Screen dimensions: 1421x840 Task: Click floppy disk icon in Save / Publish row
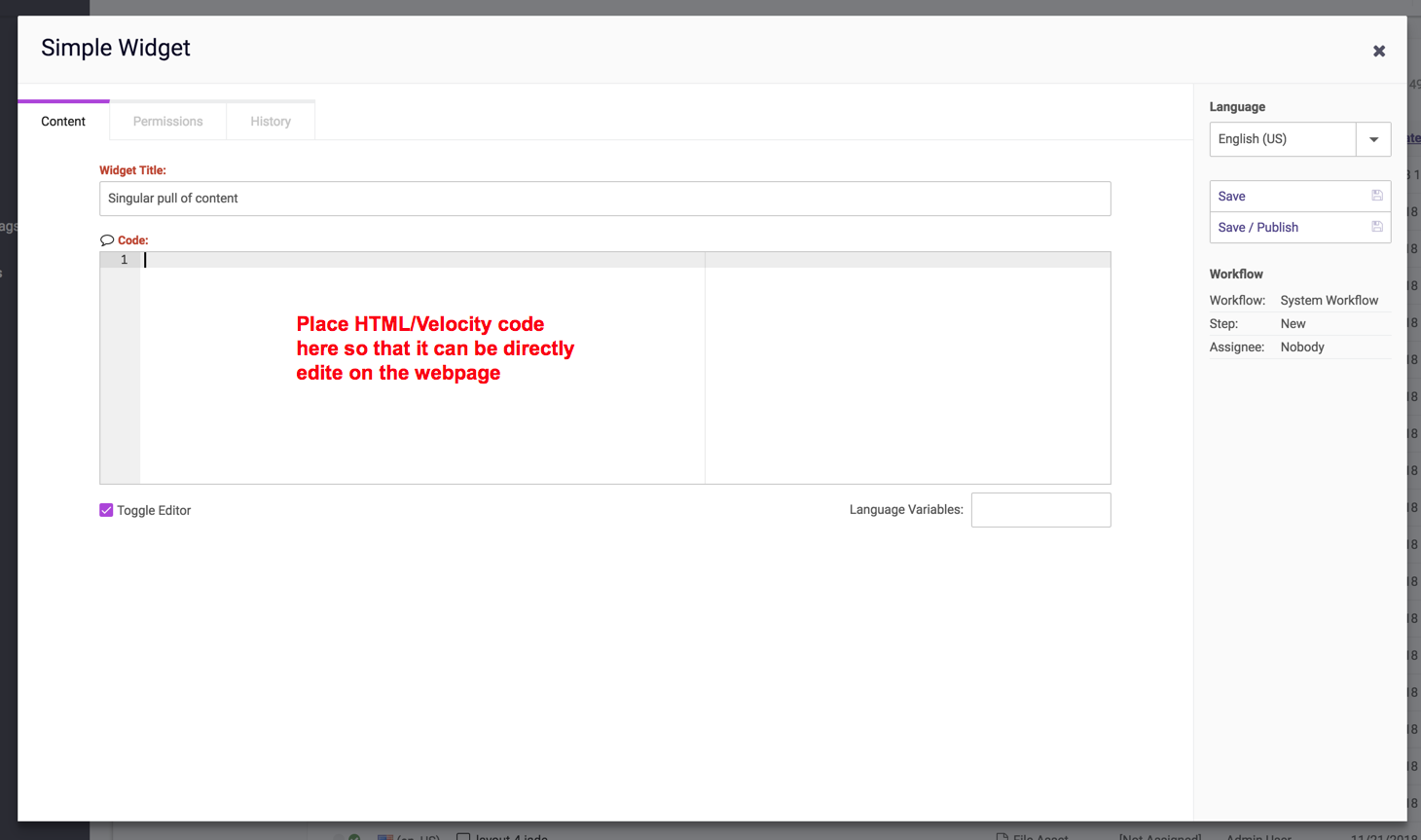(x=1376, y=227)
